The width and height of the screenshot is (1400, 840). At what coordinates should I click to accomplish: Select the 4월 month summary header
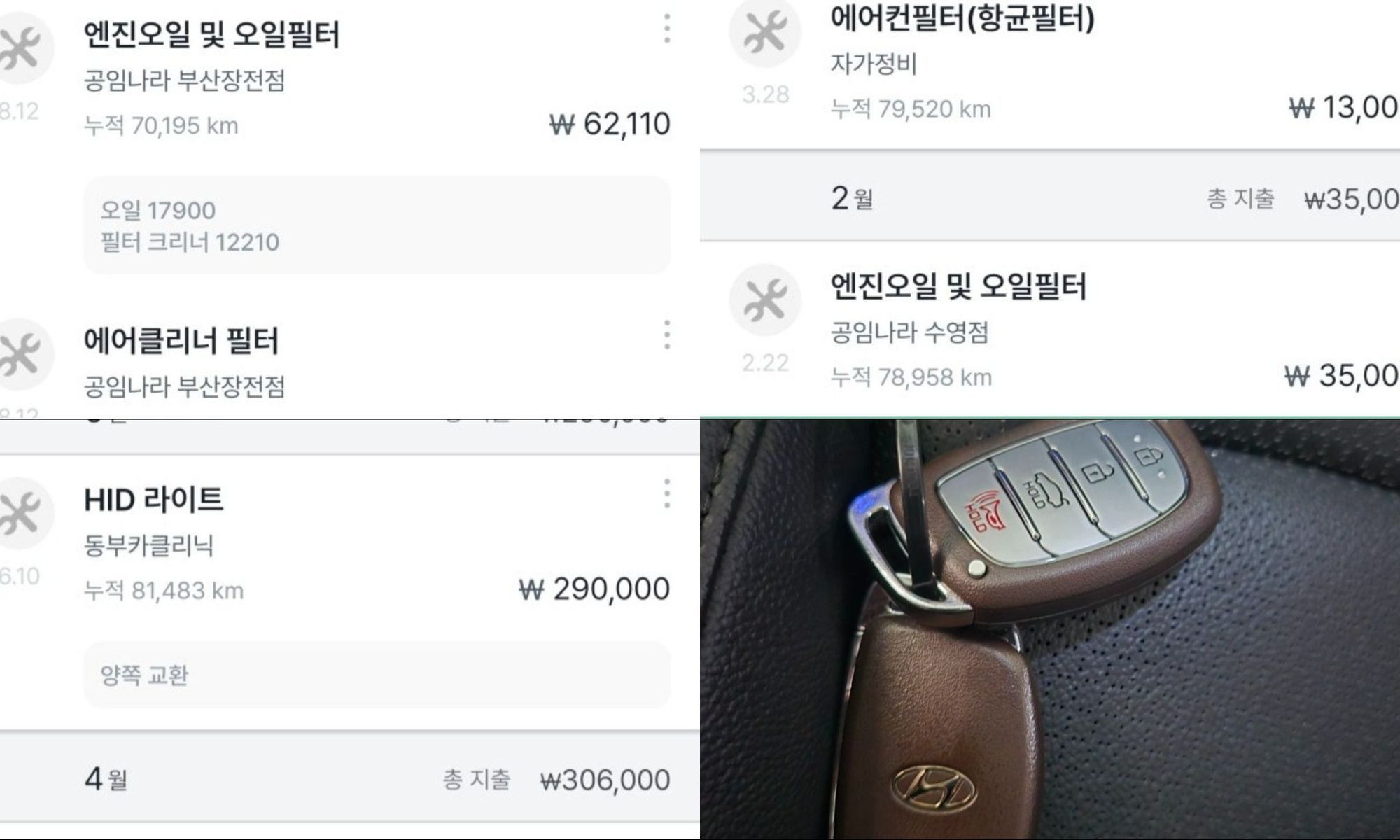(x=350, y=778)
